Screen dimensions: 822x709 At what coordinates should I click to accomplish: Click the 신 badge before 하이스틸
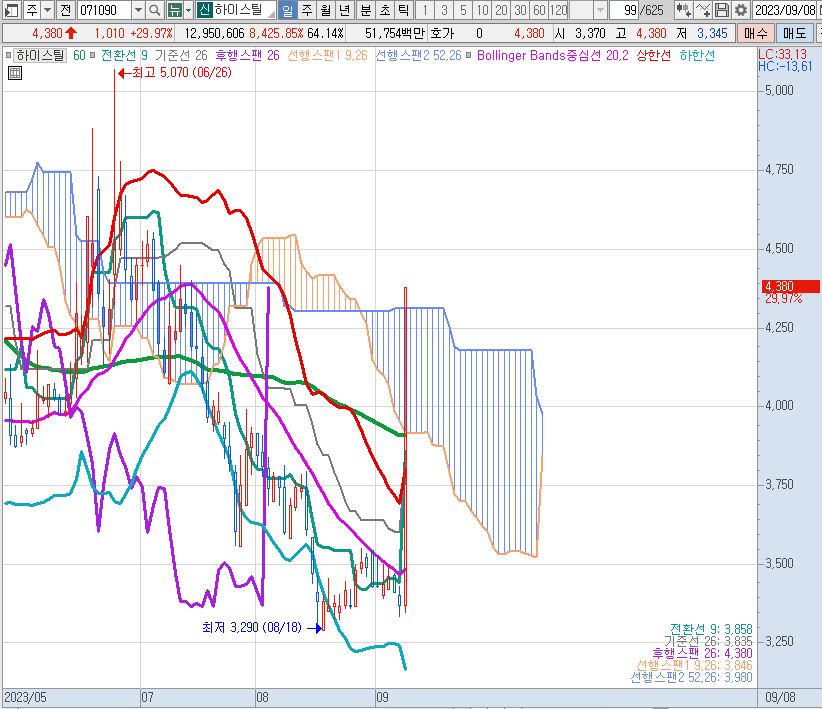point(205,9)
